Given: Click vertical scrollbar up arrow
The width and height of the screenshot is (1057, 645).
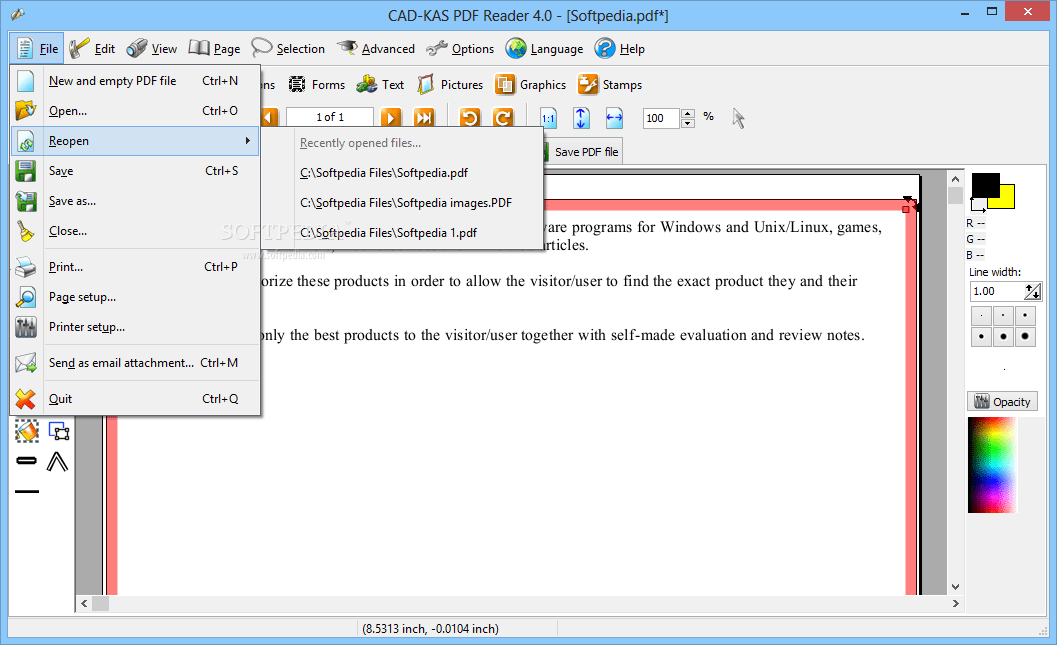Looking at the screenshot, I should (x=955, y=179).
